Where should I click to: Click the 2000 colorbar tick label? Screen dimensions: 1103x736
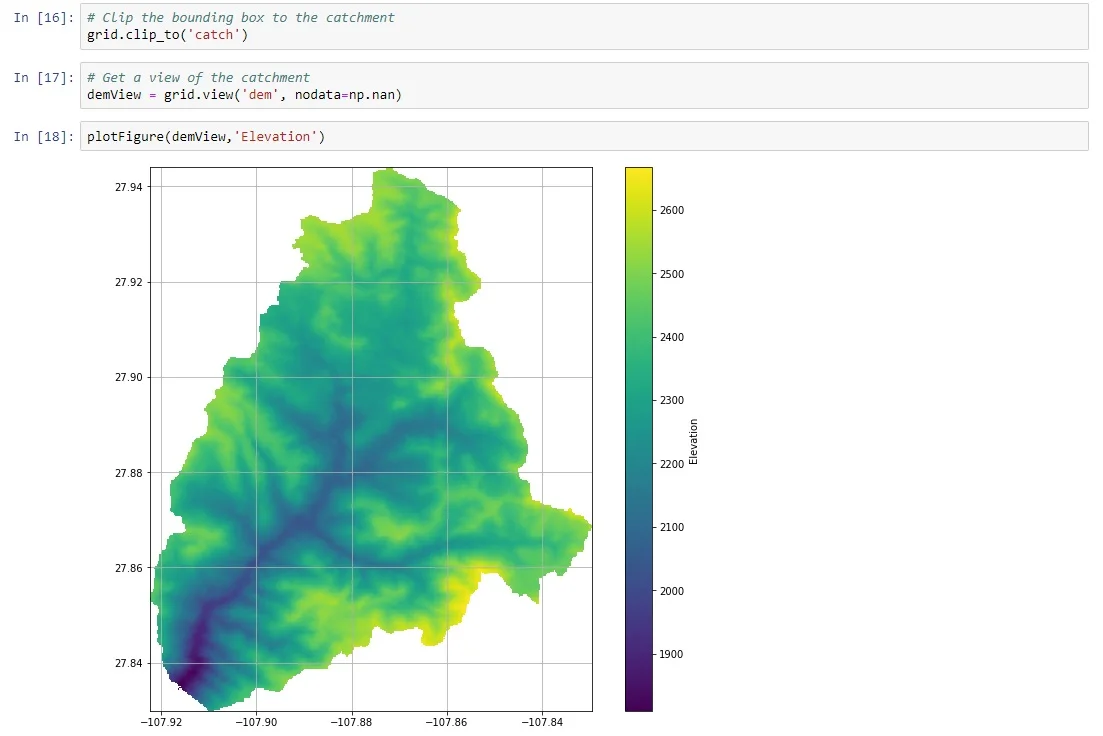672,591
